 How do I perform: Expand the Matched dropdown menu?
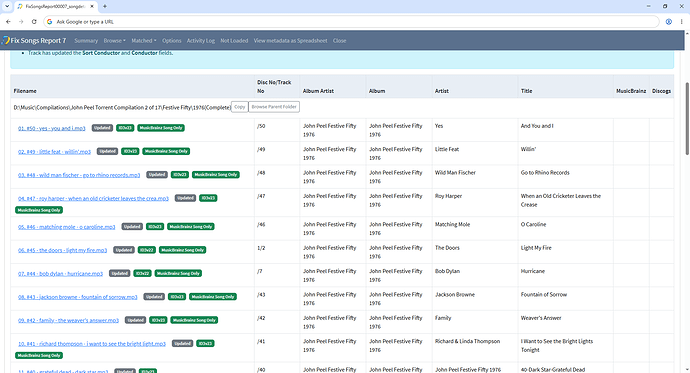[x=144, y=40]
